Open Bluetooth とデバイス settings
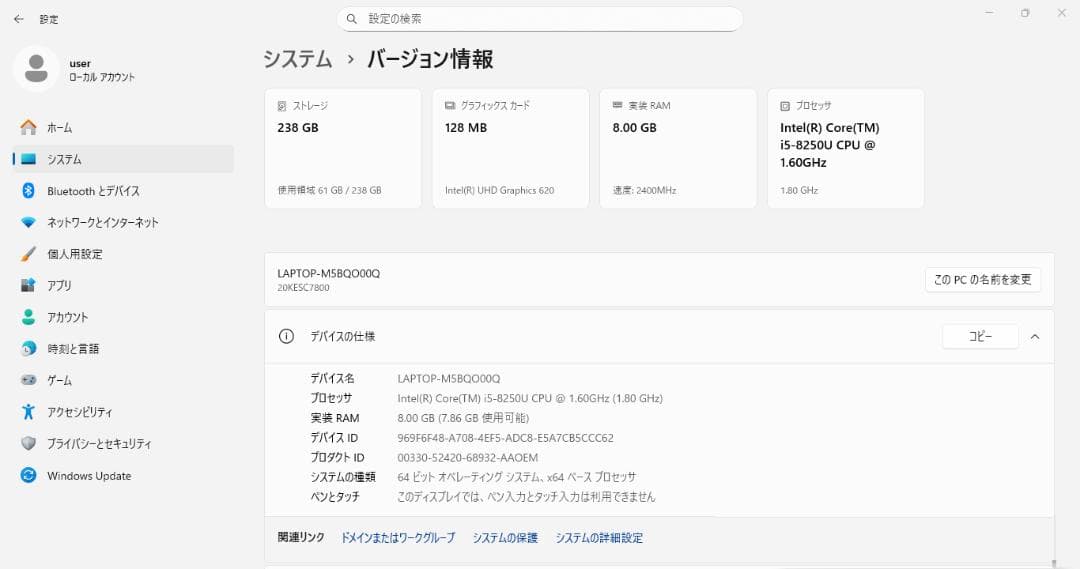The width and height of the screenshot is (1080, 569). pos(123,191)
